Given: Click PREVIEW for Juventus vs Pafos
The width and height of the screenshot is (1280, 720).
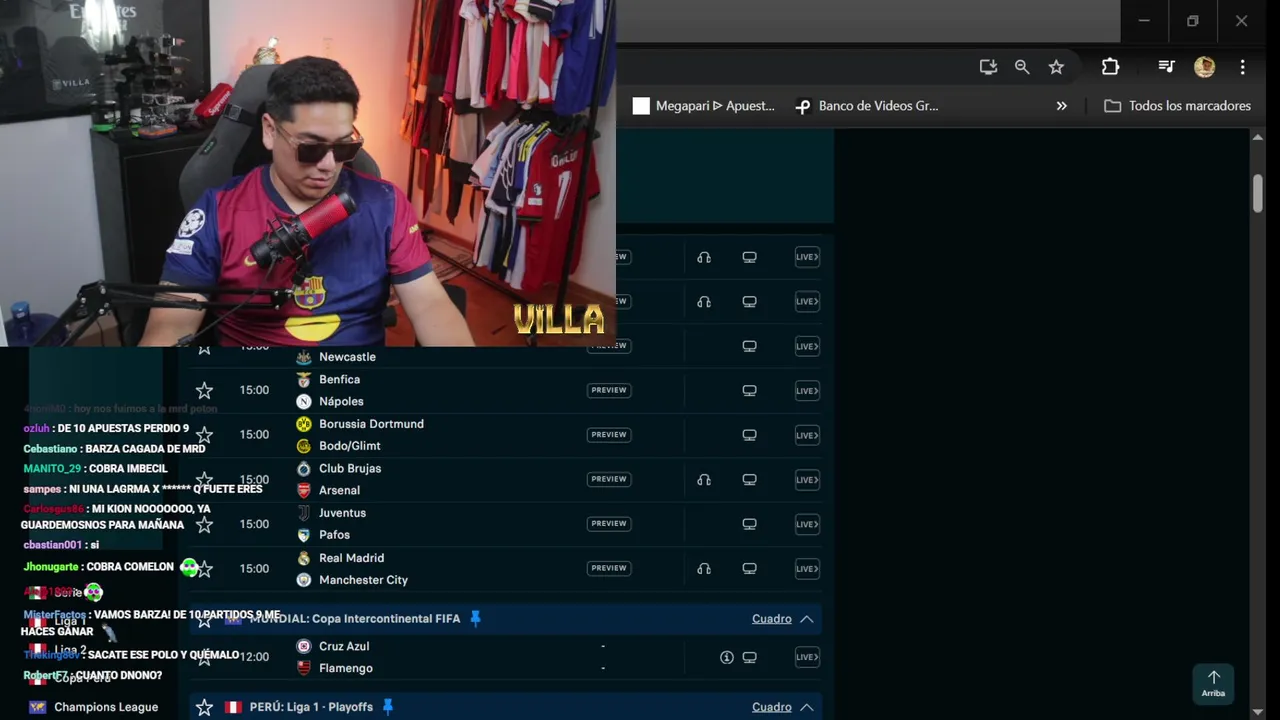Looking at the screenshot, I should coord(609,524).
